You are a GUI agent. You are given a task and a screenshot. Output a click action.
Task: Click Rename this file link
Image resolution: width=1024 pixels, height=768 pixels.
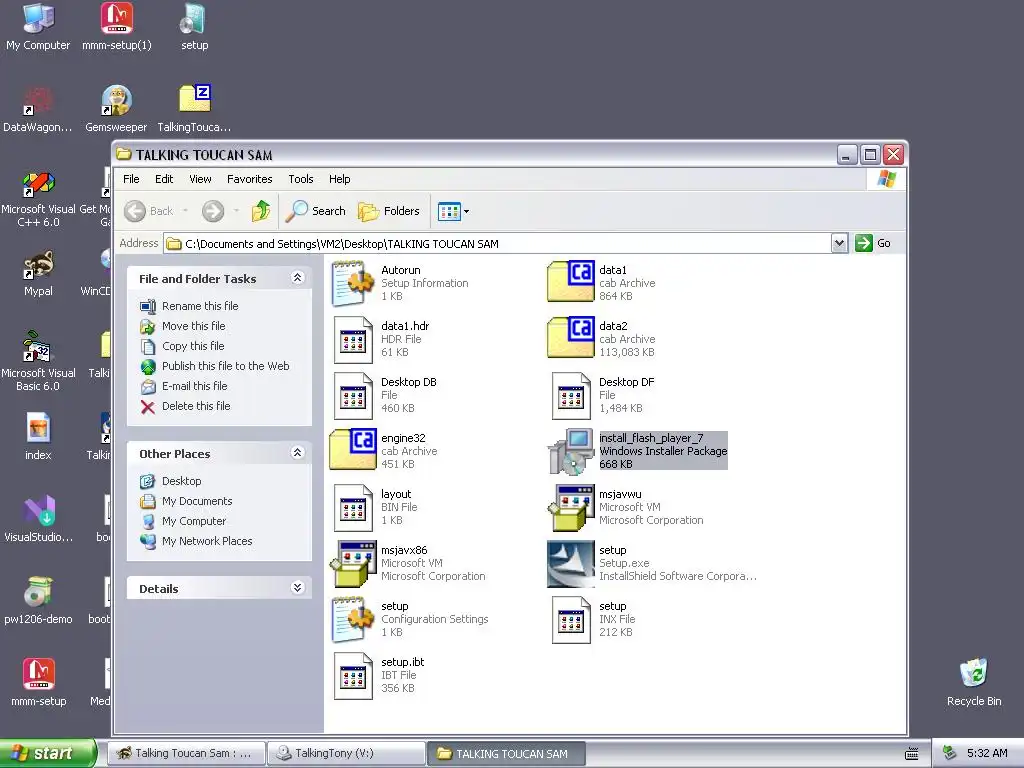coord(200,306)
